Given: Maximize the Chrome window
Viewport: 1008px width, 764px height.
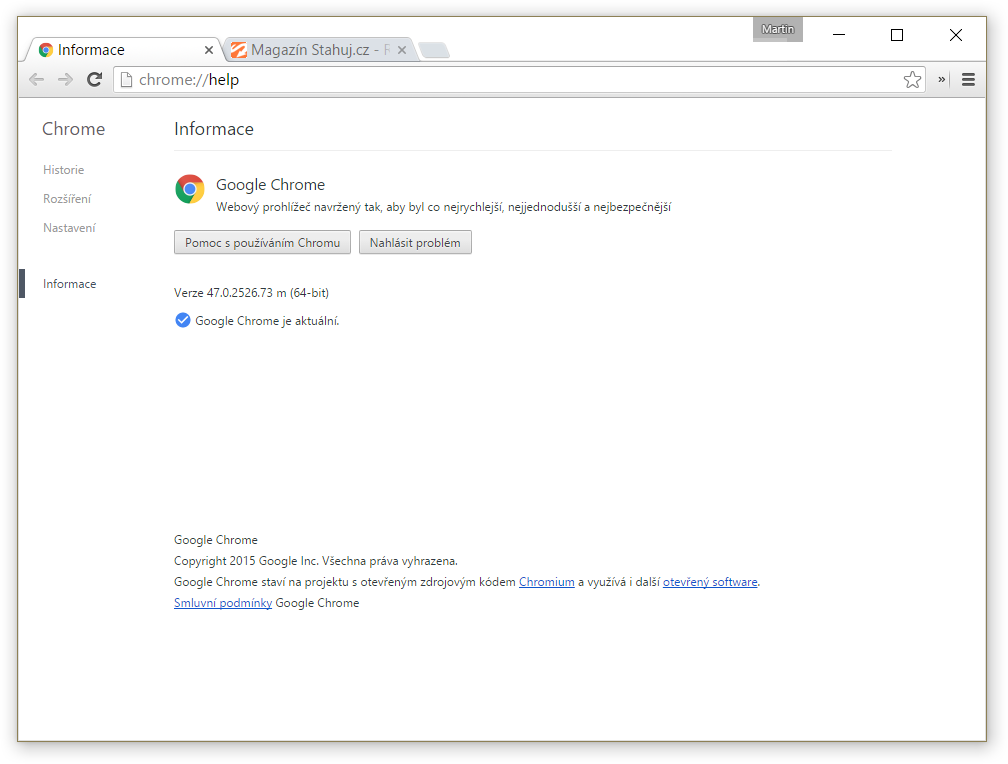Looking at the screenshot, I should [x=897, y=35].
